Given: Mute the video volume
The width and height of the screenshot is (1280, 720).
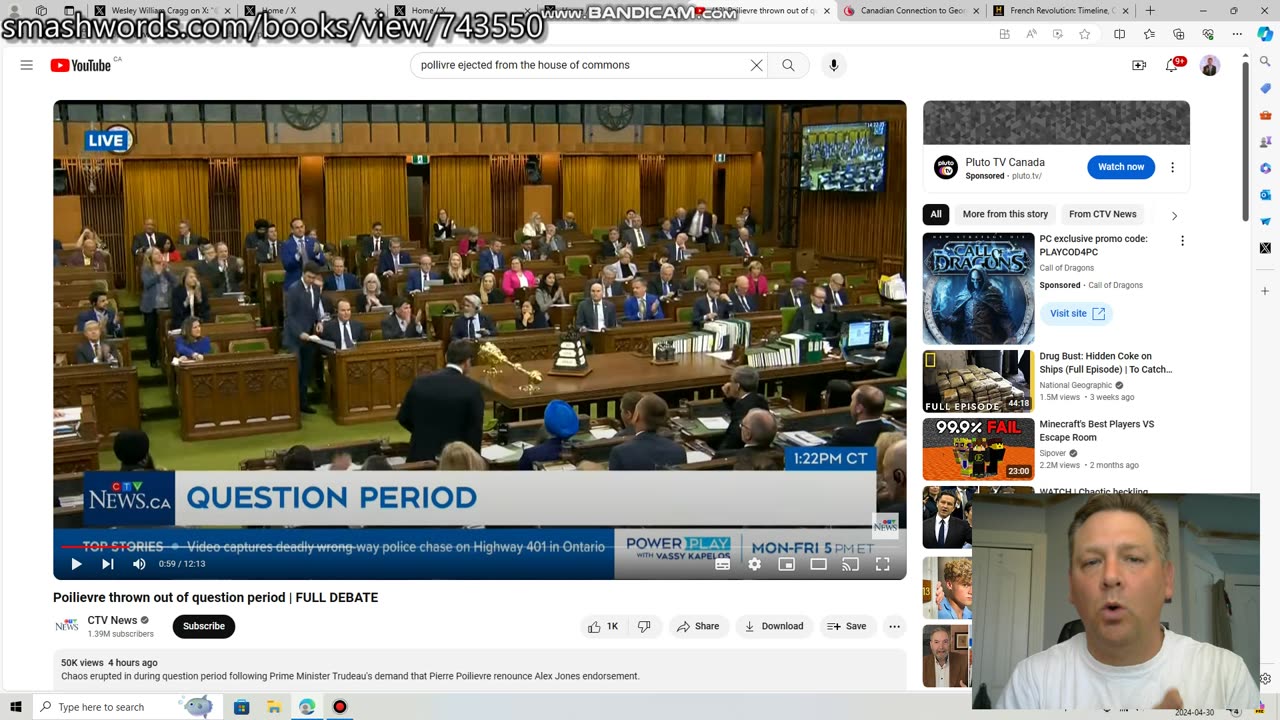Looking at the screenshot, I should (139, 564).
